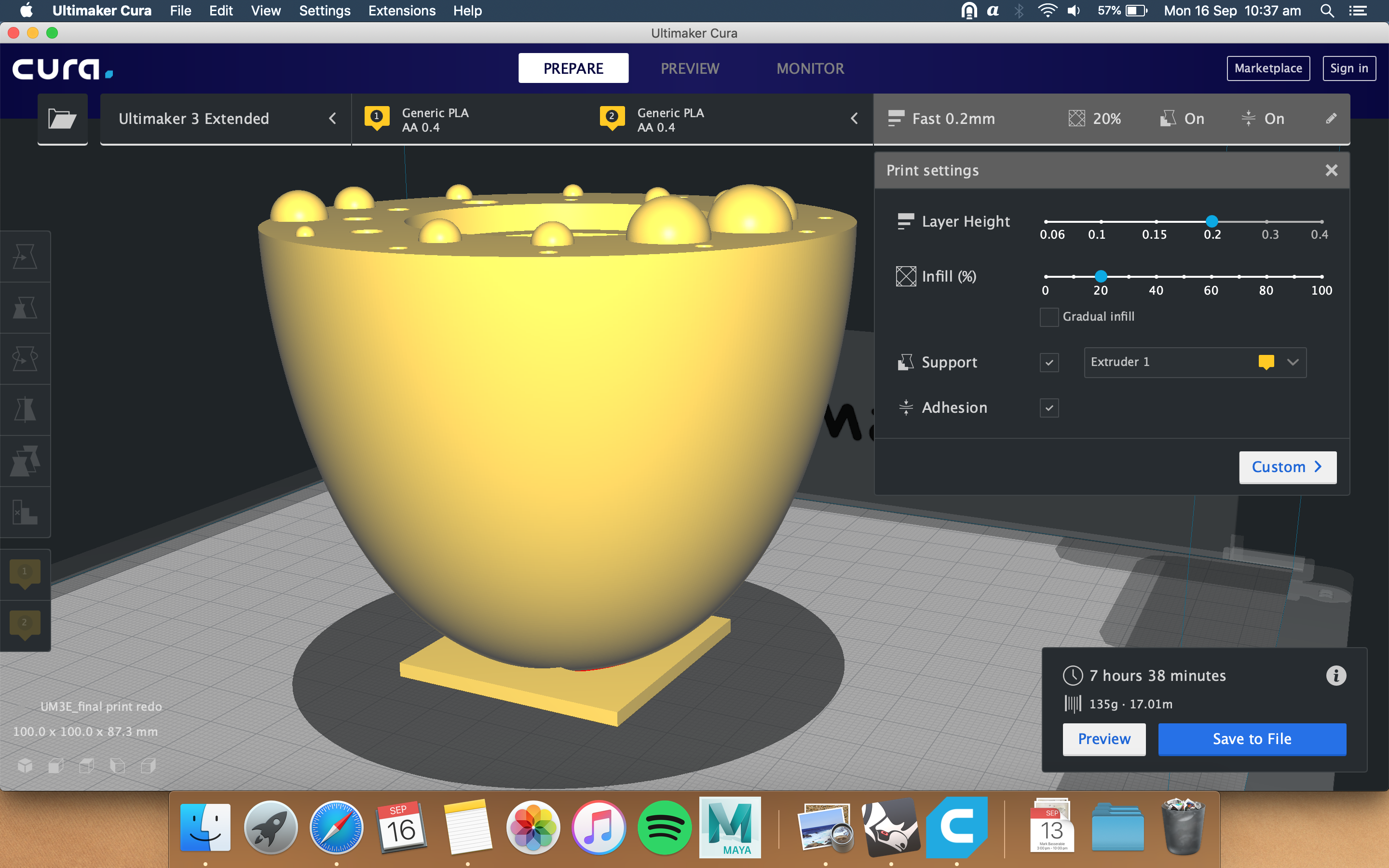The height and width of the screenshot is (868, 1389).
Task: Select the Support Blocker tool
Action: click(25, 512)
